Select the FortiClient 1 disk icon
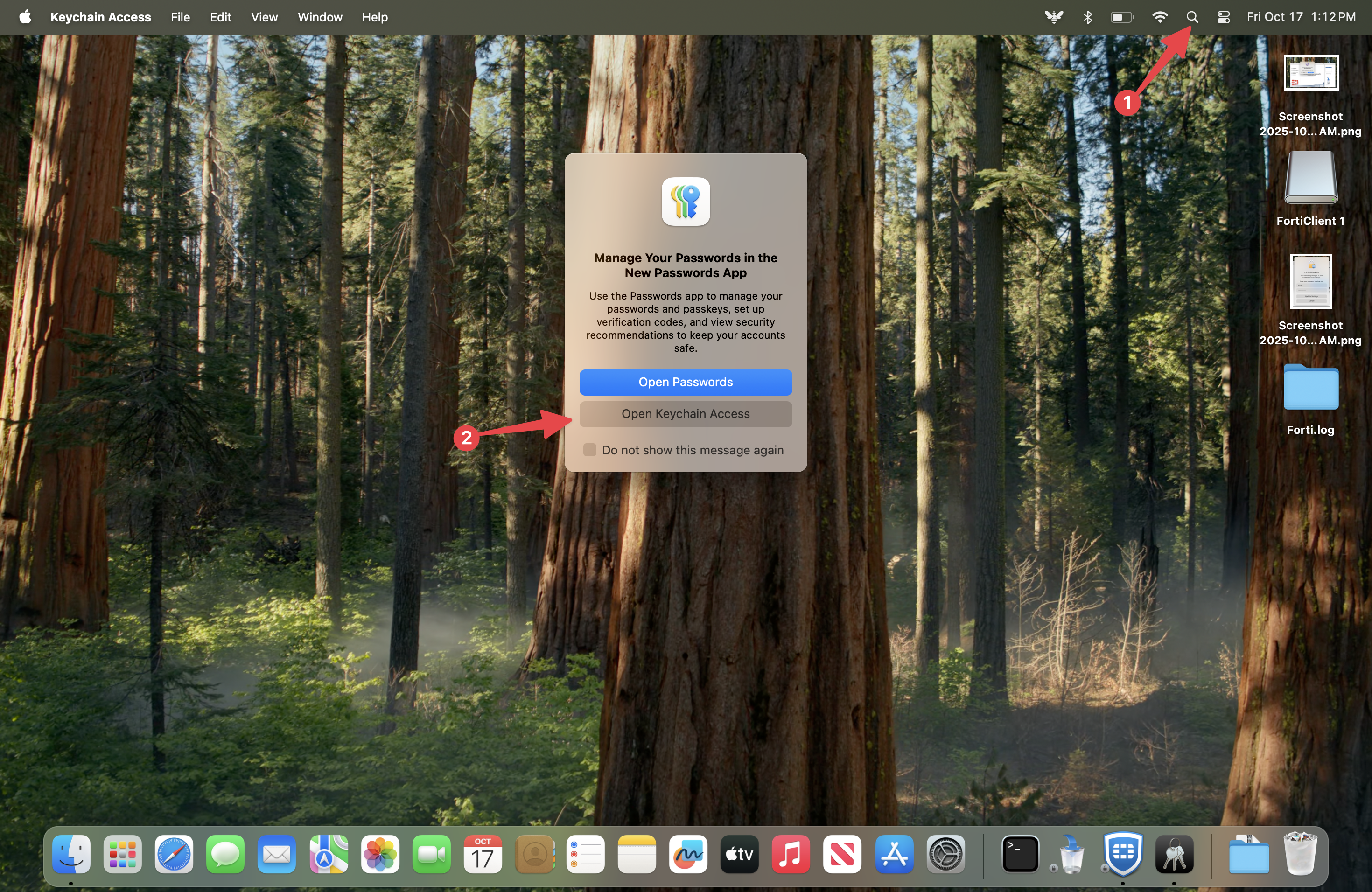Viewport: 1372px width, 892px height. click(1310, 178)
